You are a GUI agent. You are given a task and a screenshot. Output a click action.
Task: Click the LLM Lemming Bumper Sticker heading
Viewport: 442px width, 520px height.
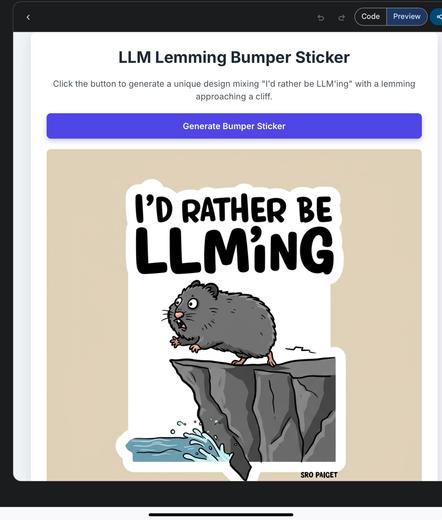click(234, 57)
